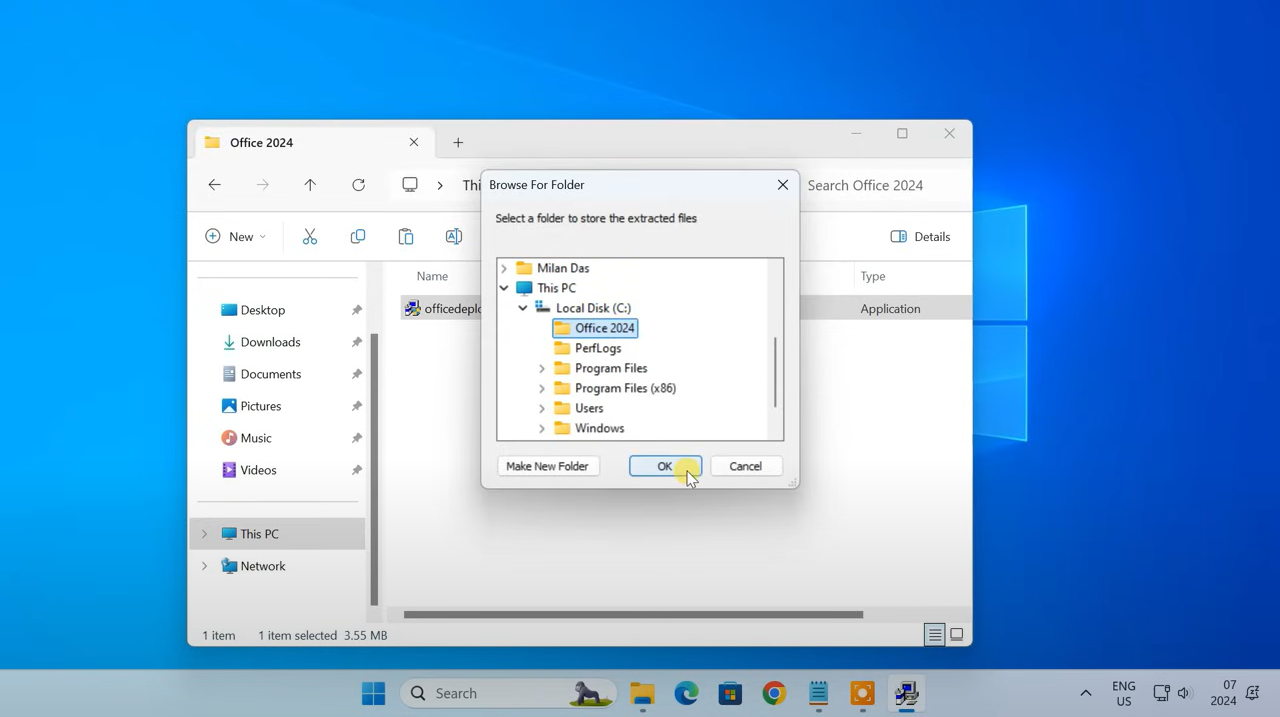Open File Explorer from the taskbar

pos(642,693)
